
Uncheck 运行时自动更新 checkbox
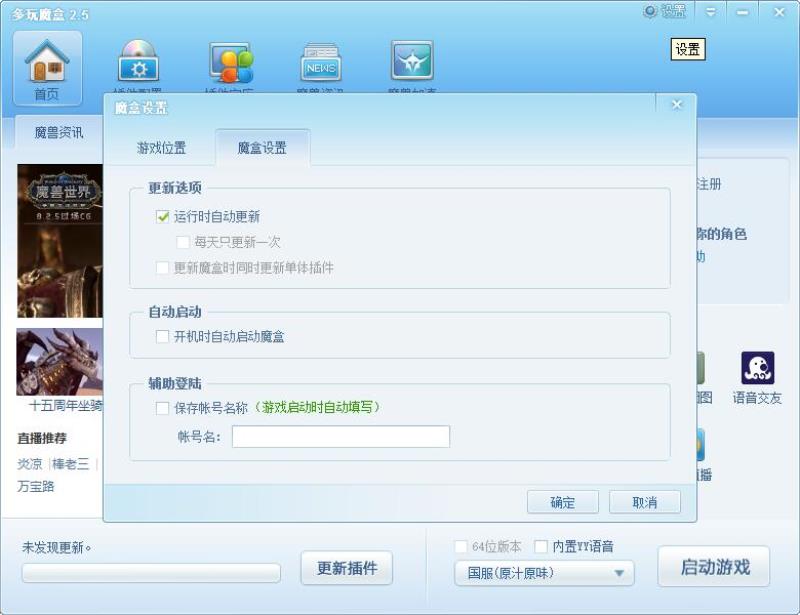coord(162,217)
